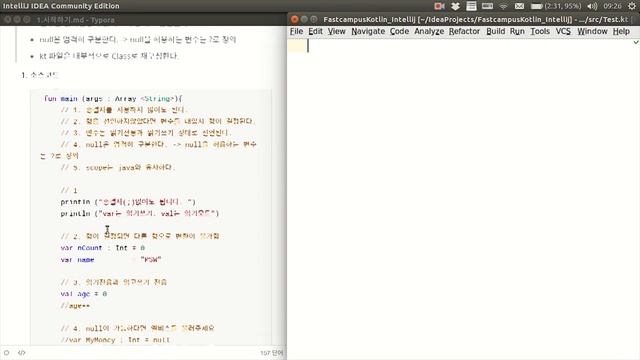Image resolution: width=640 pixels, height=360 pixels.
Task: Click the '//age++' comment line
Action: [75, 305]
